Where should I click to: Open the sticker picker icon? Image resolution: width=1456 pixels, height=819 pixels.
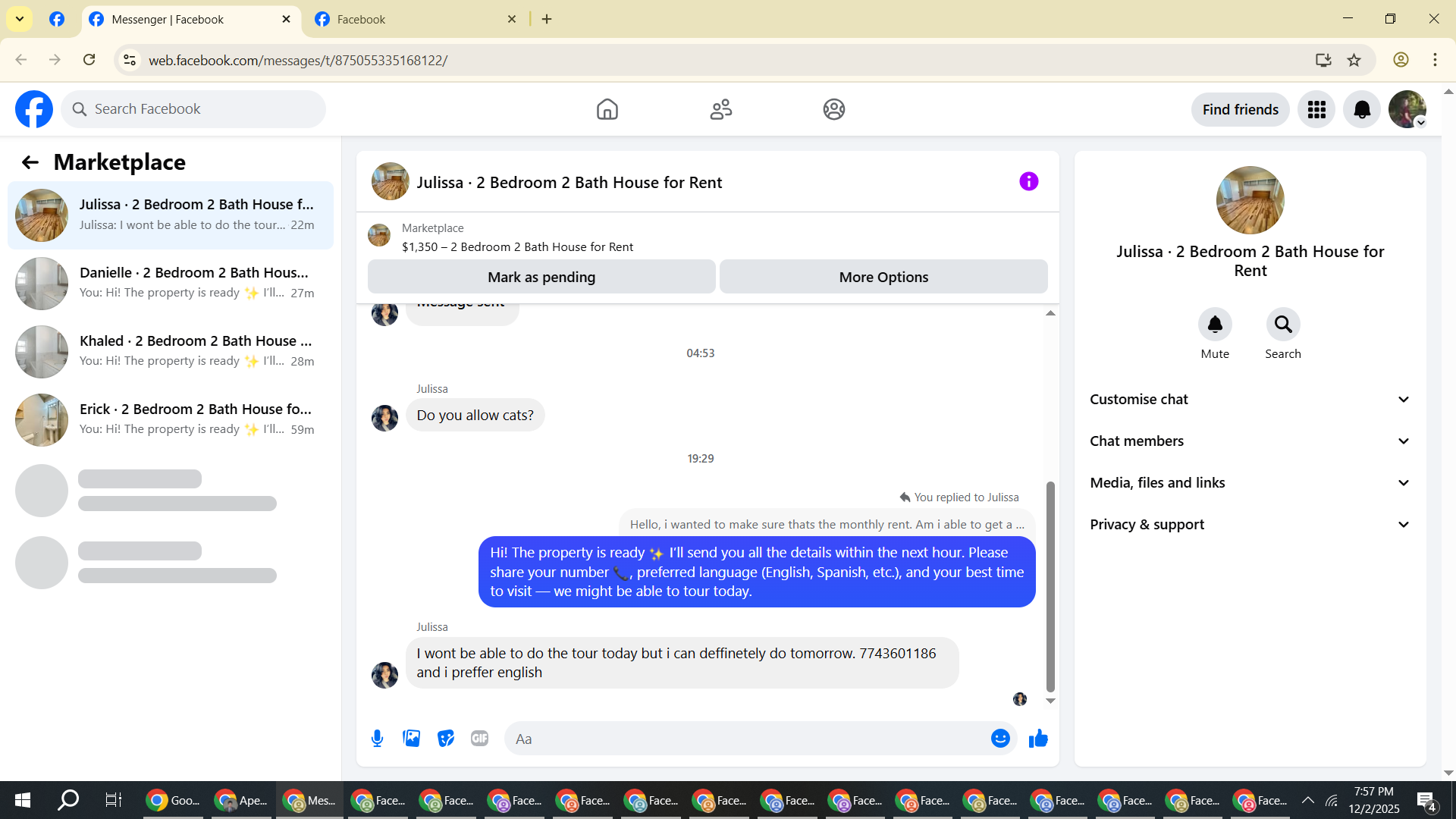pyautogui.click(x=446, y=739)
